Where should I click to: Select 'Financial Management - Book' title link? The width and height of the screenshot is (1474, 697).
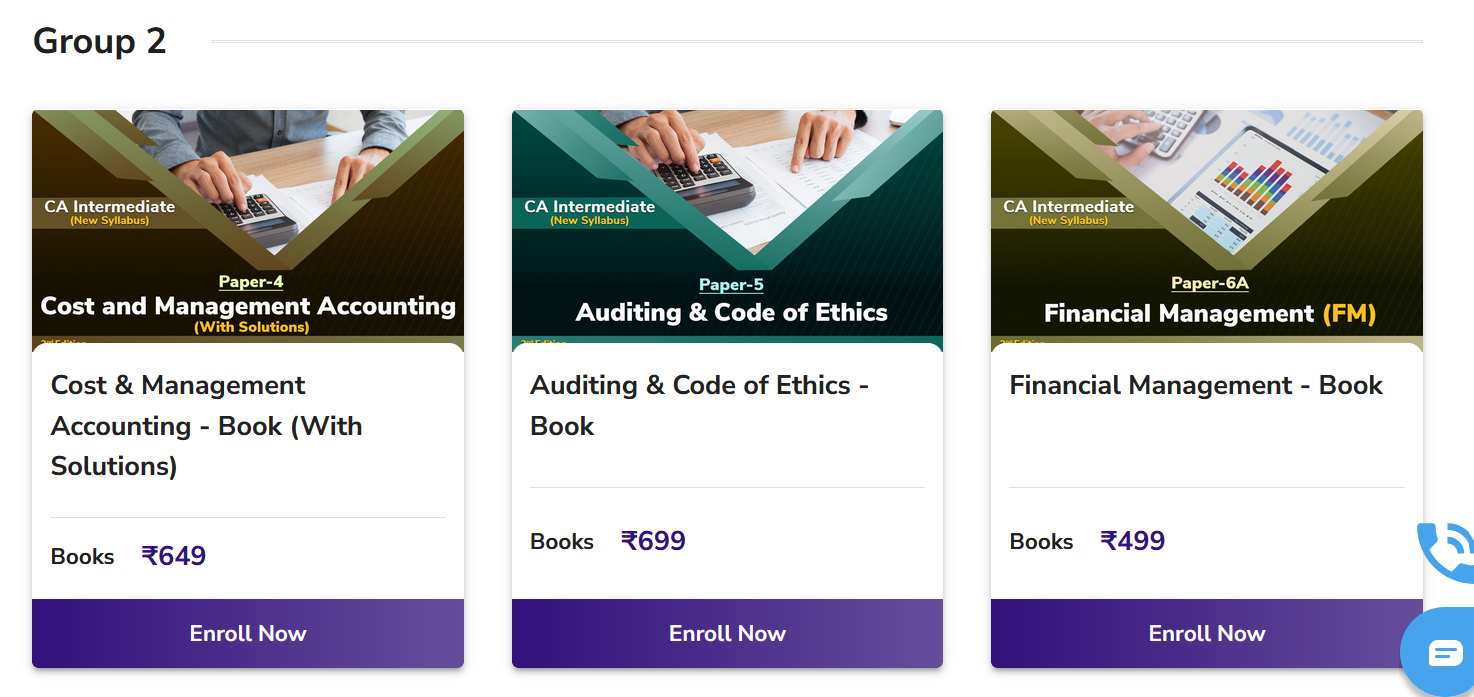[1196, 385]
